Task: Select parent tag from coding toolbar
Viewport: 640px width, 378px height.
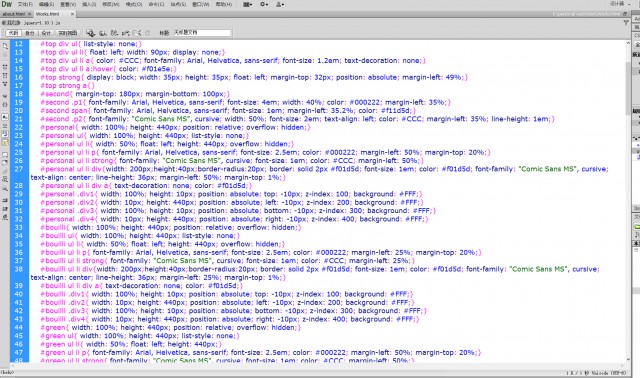Action: click(x=5, y=96)
